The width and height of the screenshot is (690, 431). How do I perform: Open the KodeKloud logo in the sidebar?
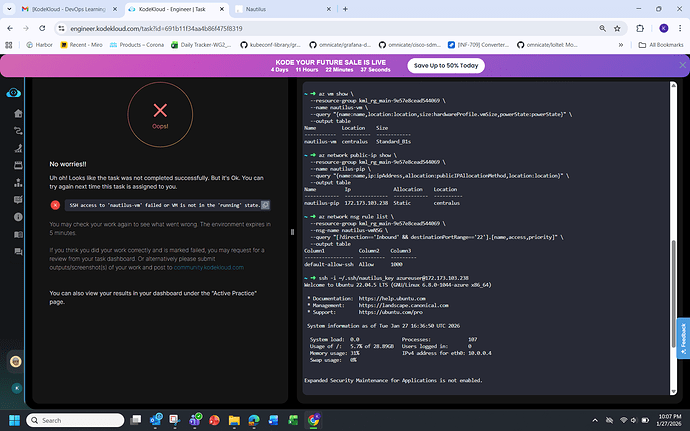(x=14, y=92)
